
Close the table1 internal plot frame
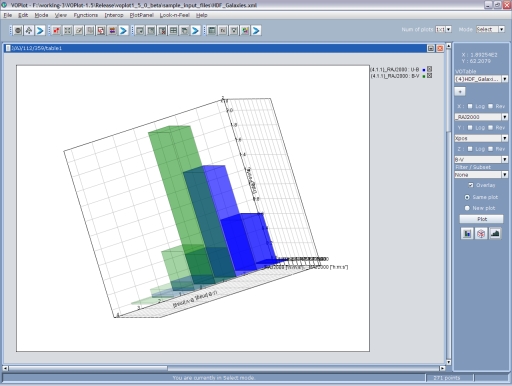(x=440, y=48)
